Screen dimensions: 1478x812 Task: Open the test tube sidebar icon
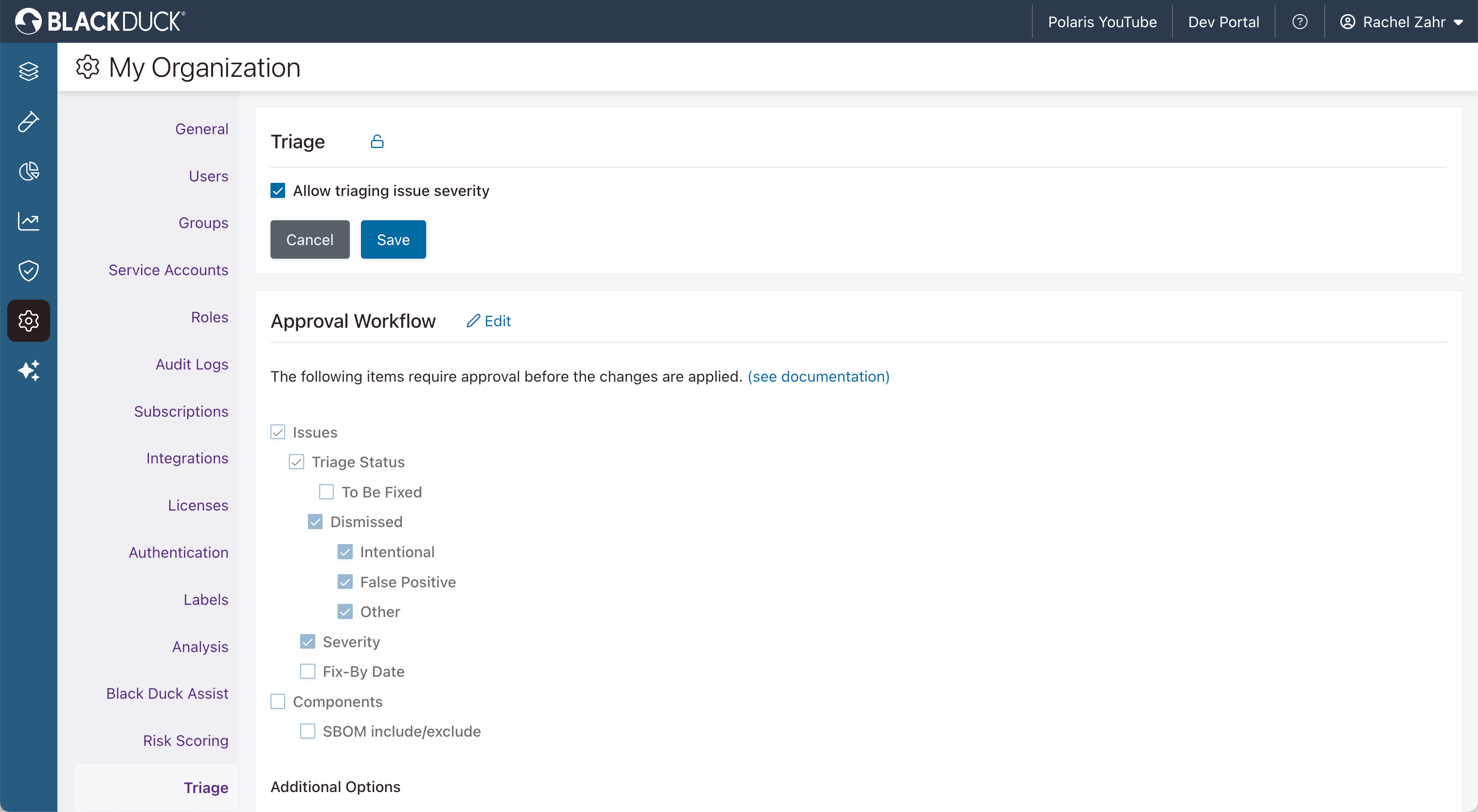[28, 121]
